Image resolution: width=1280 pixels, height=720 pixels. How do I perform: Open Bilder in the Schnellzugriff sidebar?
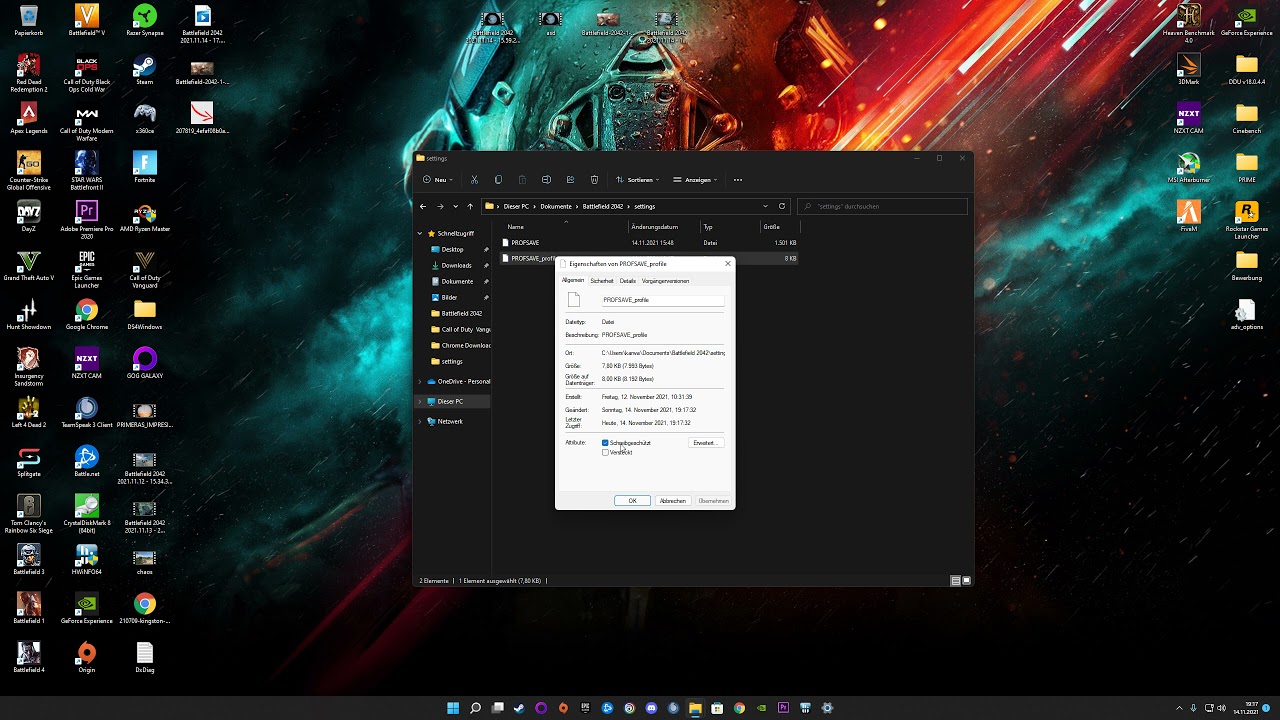(450, 297)
